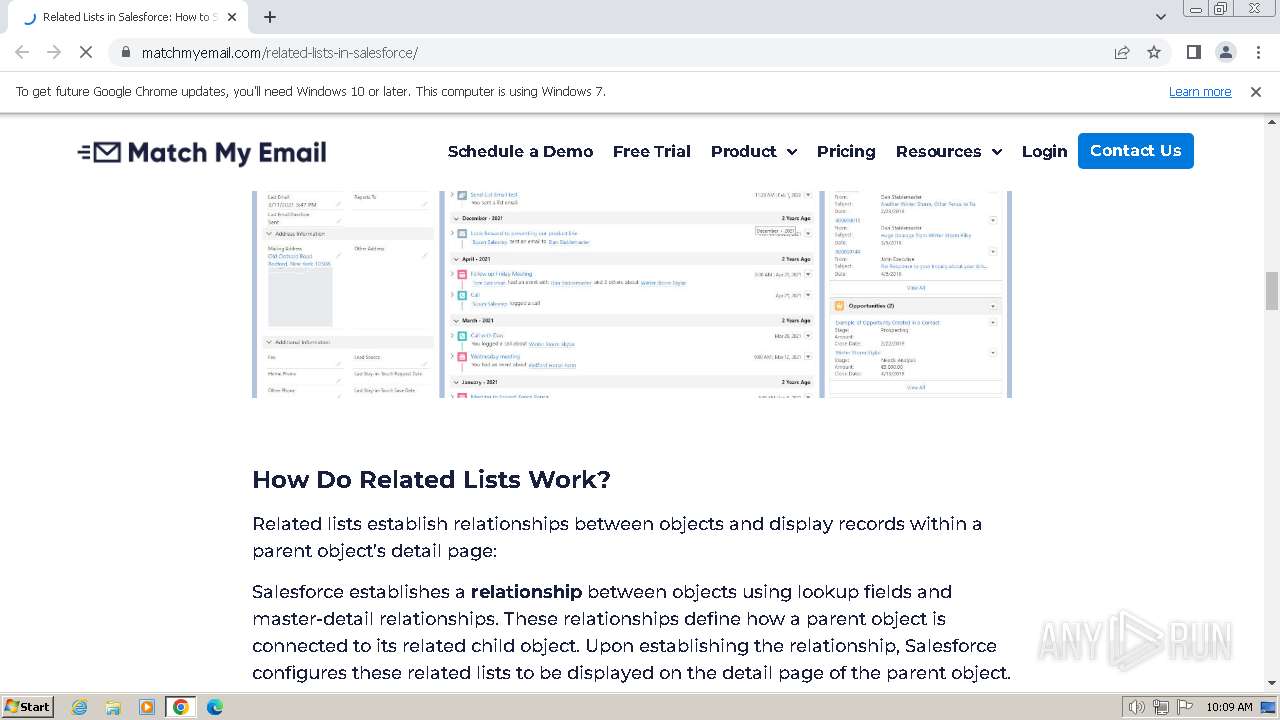This screenshot has height=720, width=1280.
Task: Click the Contact Us button
Action: click(1136, 151)
